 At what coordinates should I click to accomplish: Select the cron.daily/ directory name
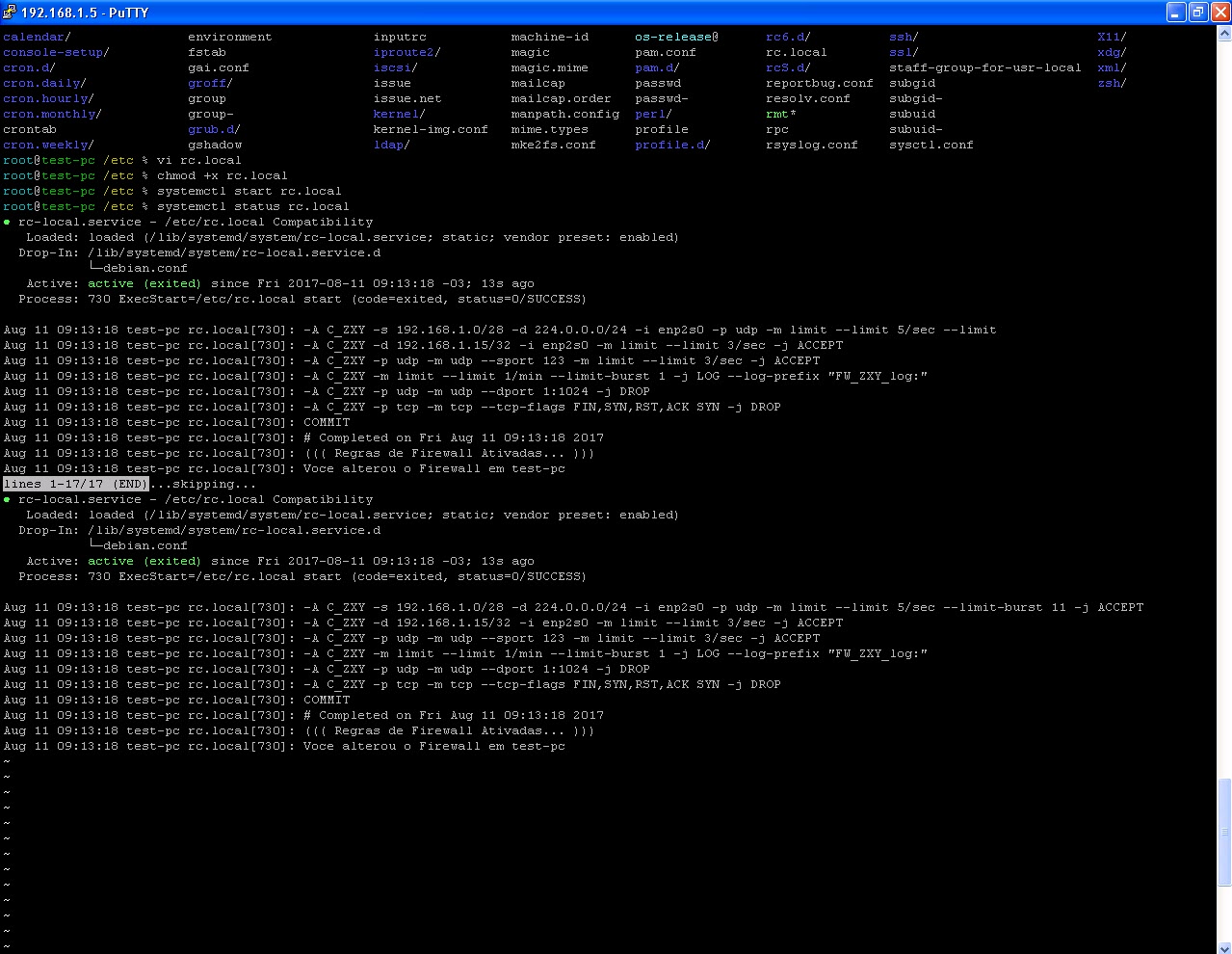41,83
